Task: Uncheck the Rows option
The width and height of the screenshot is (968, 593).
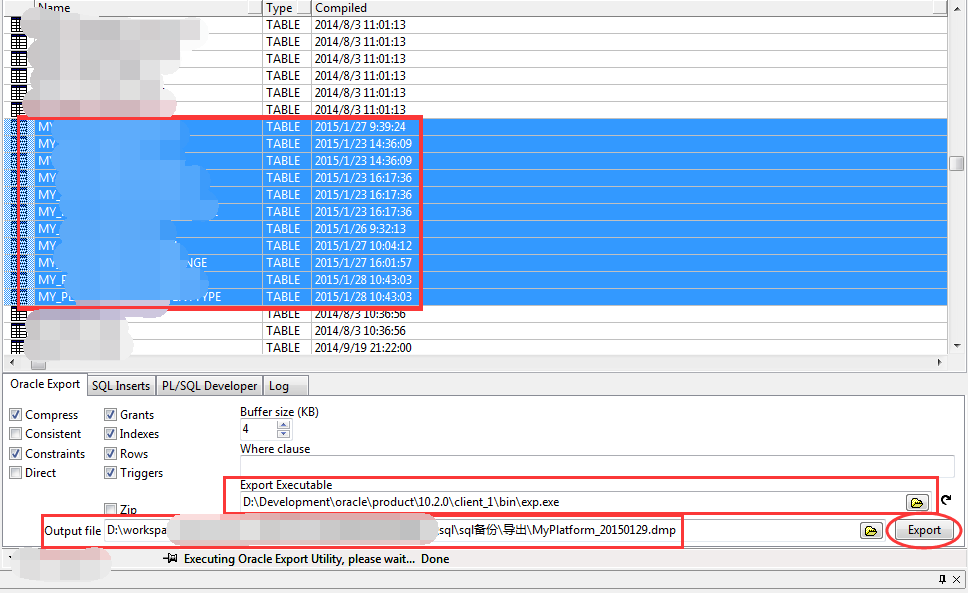Action: [111, 454]
